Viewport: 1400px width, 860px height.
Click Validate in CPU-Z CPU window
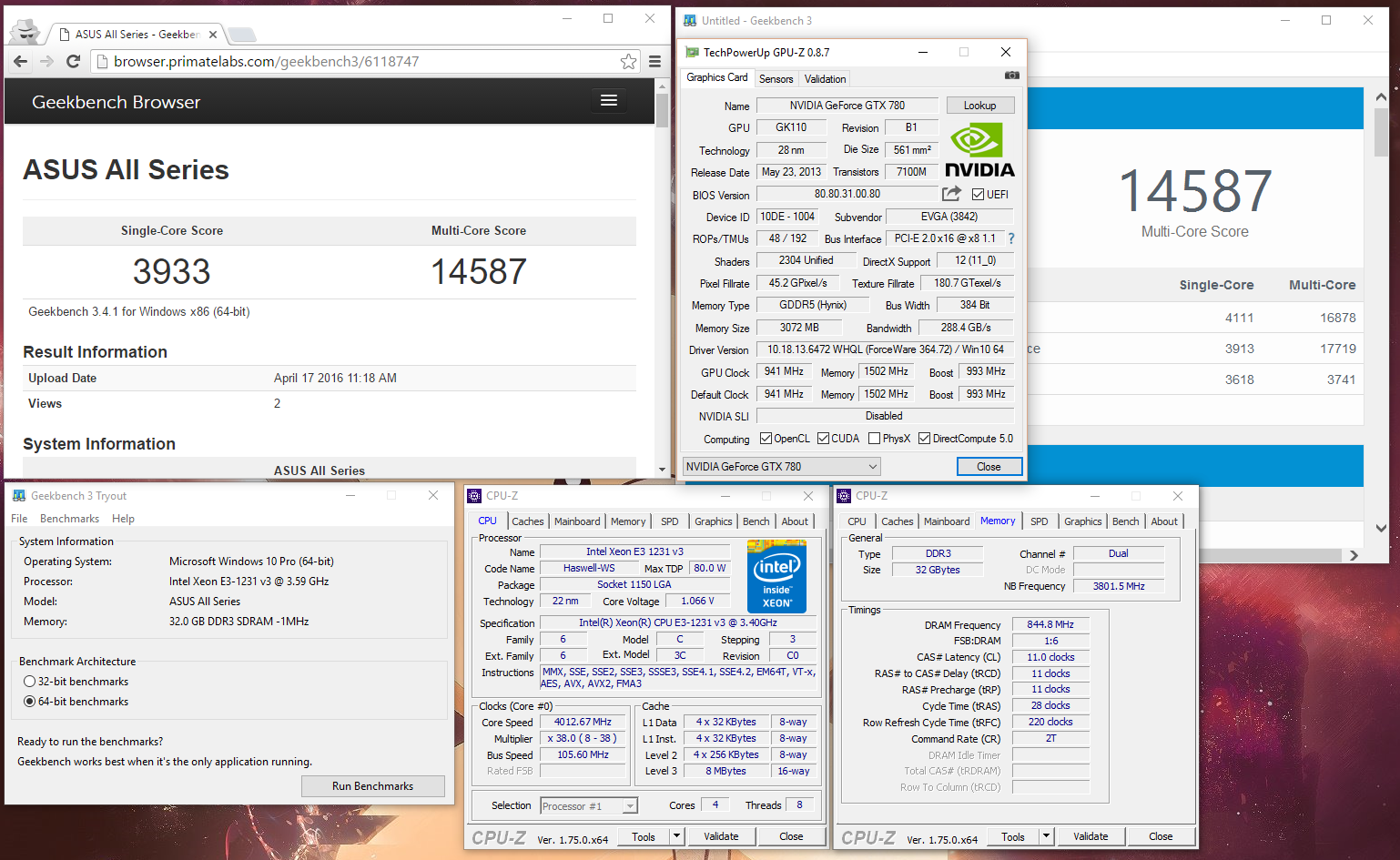click(x=721, y=836)
